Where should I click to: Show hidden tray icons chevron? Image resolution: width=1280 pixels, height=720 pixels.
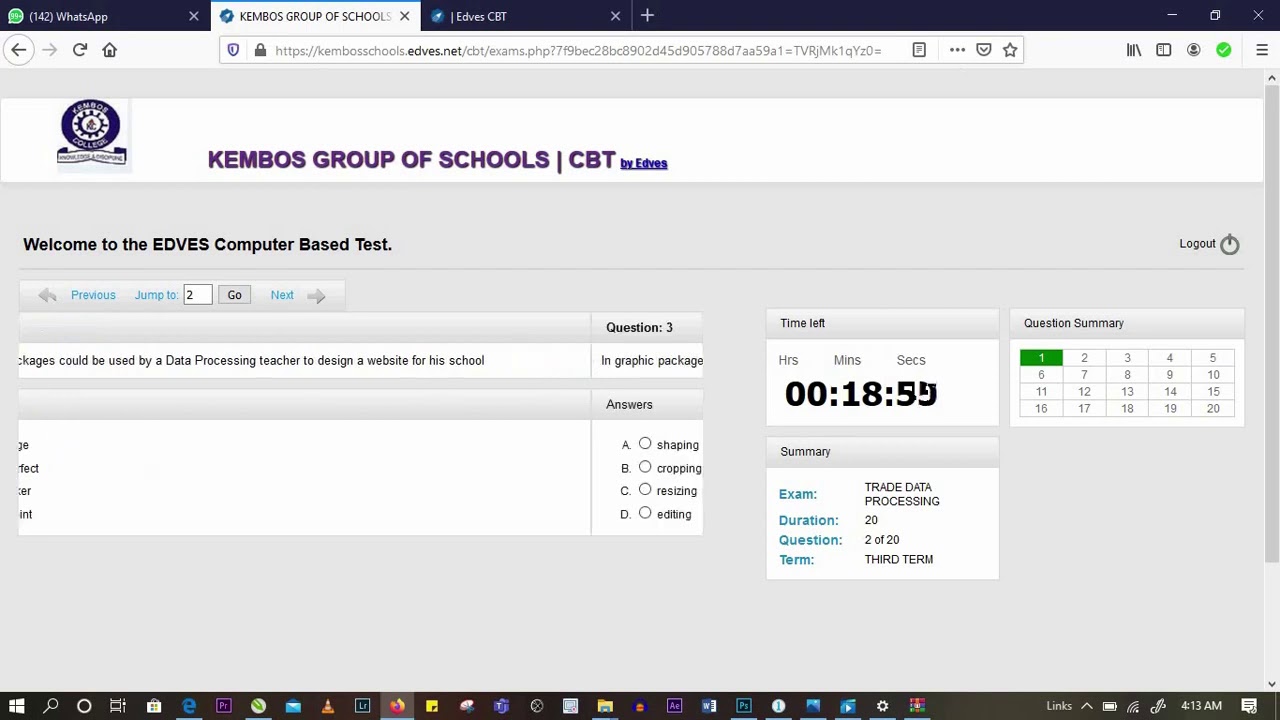pyautogui.click(x=1086, y=706)
